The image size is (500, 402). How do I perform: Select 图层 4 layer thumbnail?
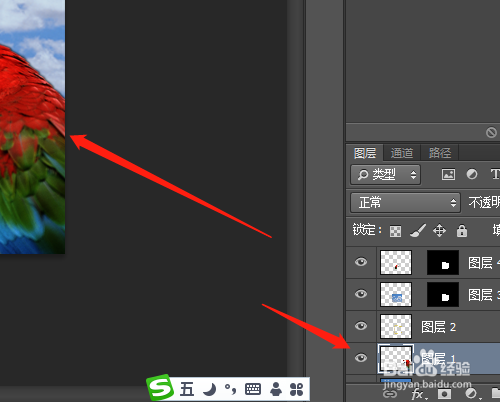(396, 262)
